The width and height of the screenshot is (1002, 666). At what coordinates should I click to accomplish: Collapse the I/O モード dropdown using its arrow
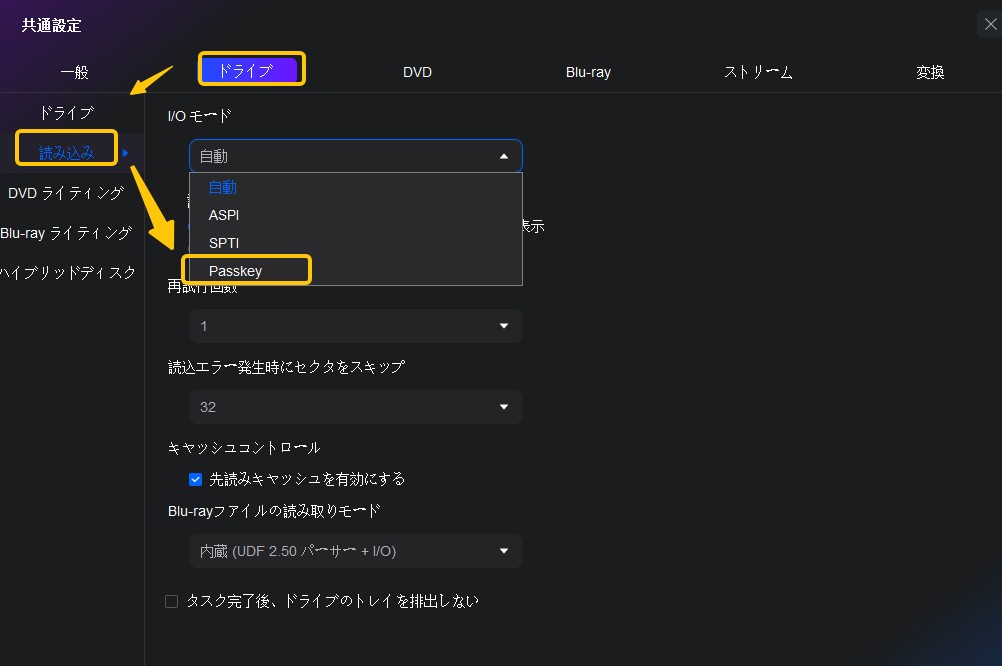[x=503, y=156]
